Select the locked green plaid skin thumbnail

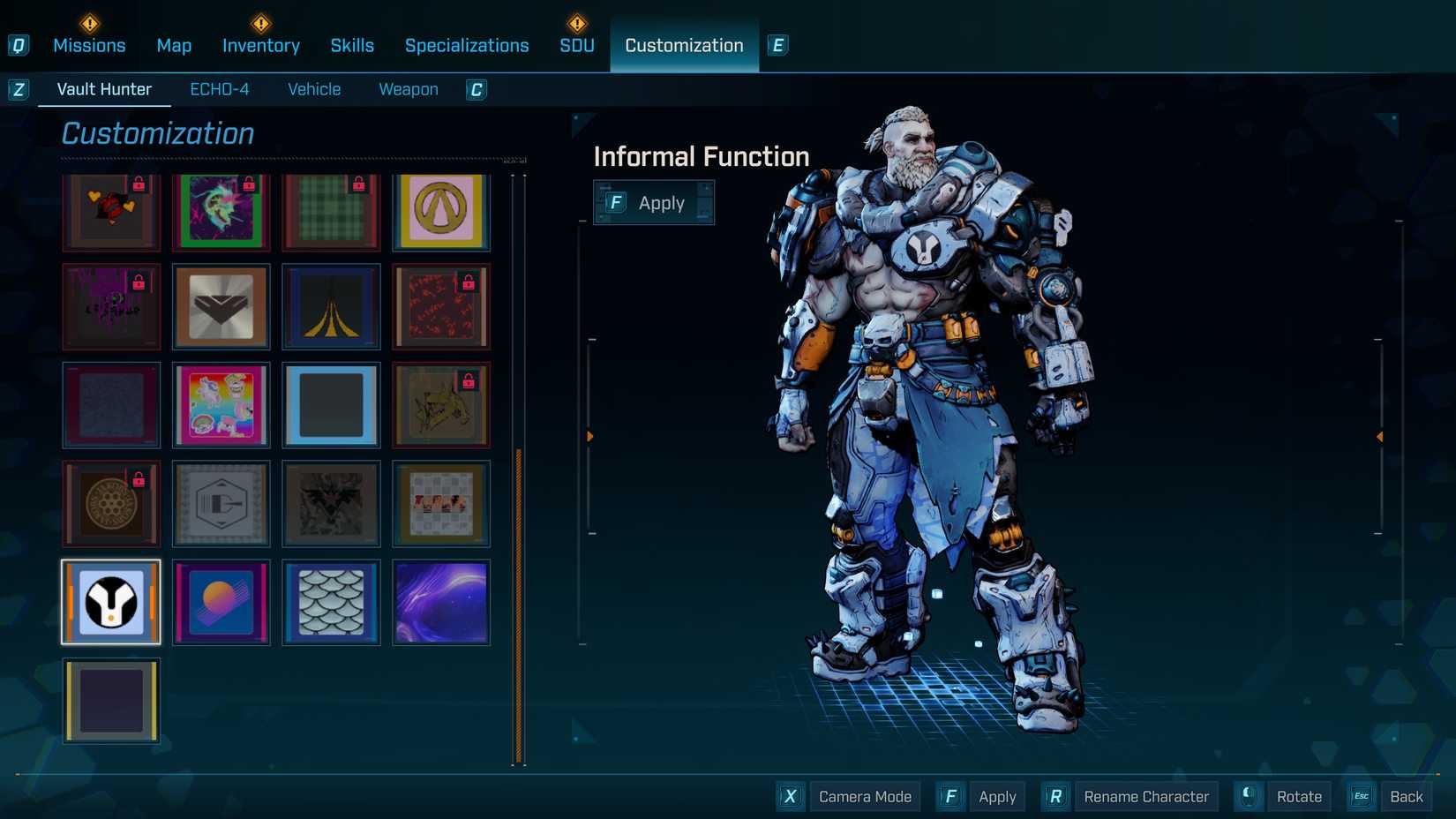(x=331, y=212)
